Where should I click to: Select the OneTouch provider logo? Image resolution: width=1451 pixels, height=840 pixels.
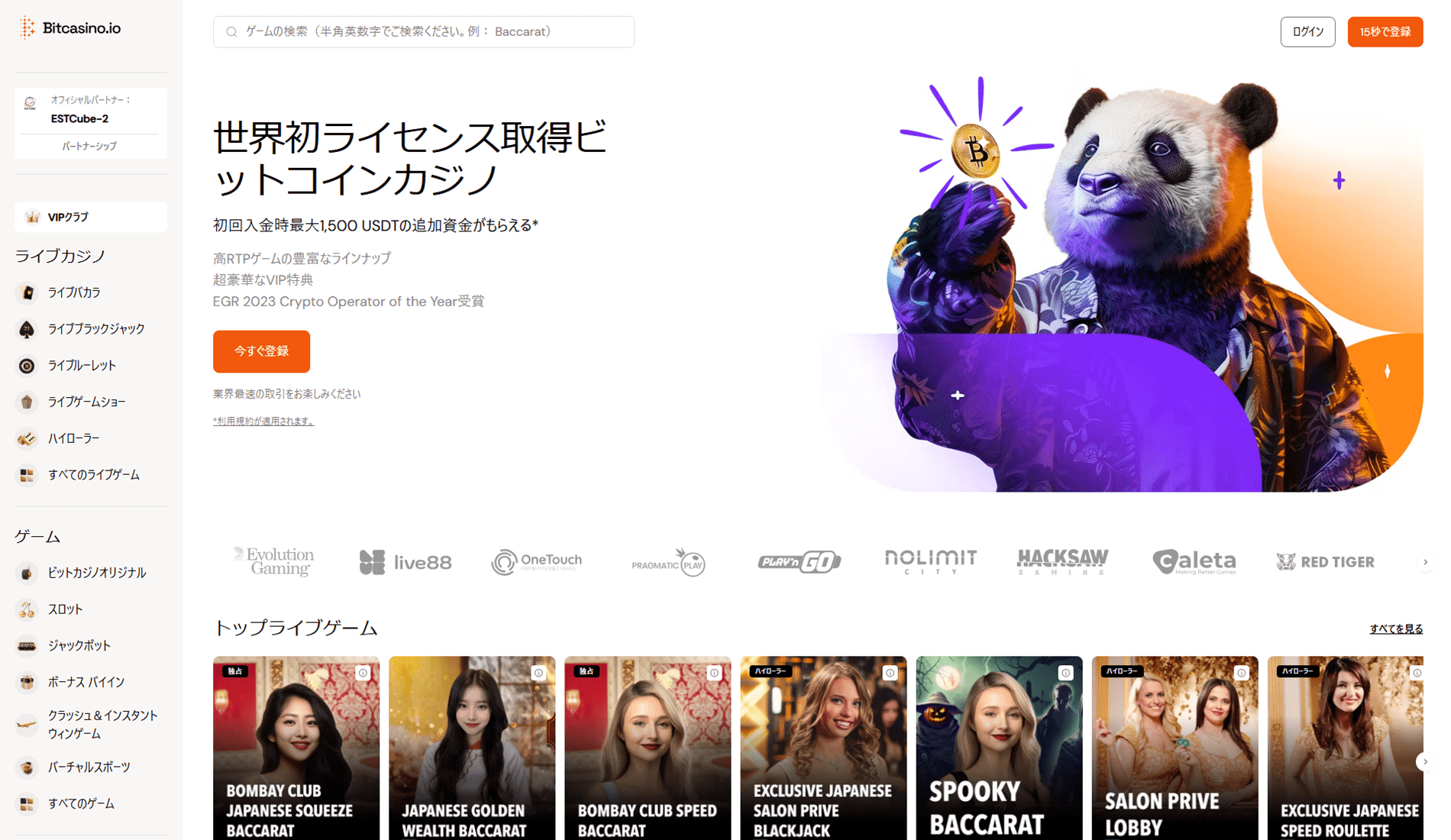pos(536,562)
